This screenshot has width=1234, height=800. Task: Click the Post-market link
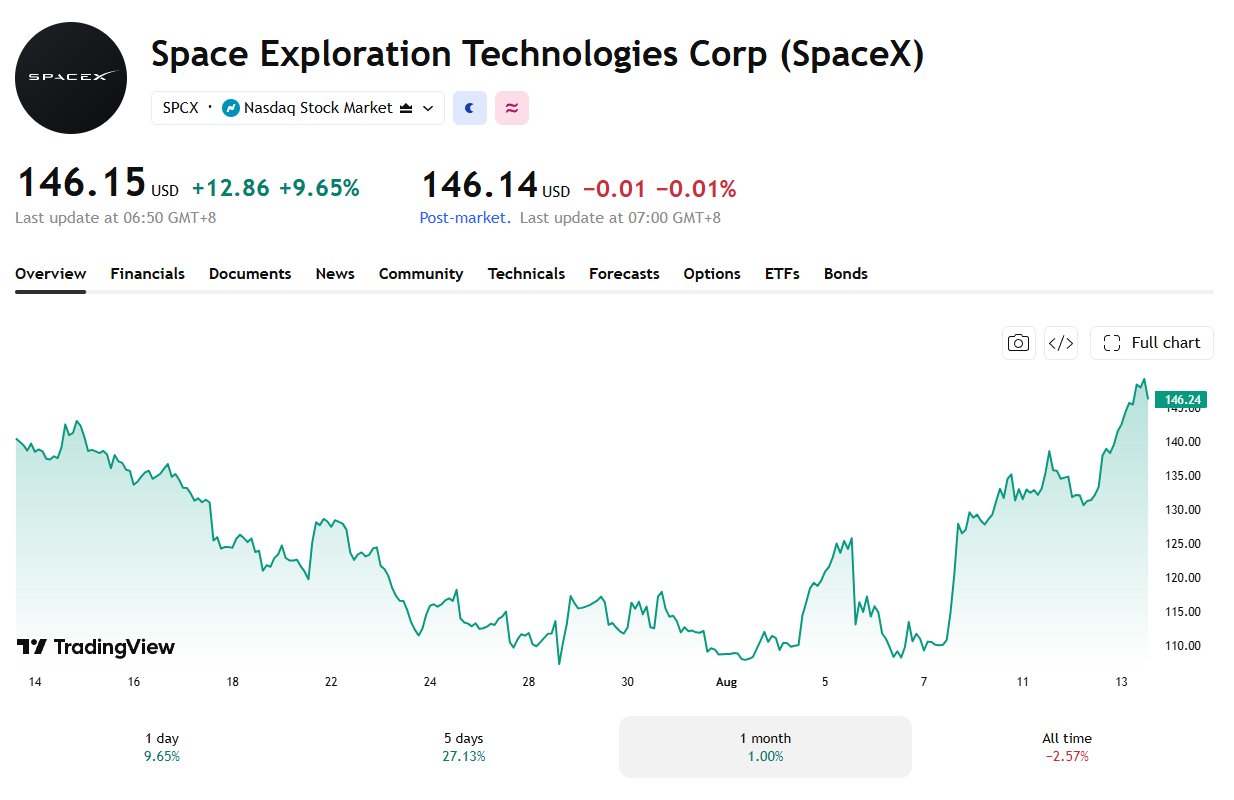(x=463, y=217)
